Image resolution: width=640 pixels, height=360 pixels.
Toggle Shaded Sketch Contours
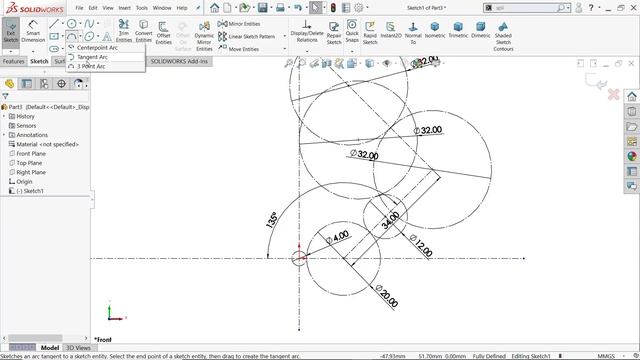(503, 36)
